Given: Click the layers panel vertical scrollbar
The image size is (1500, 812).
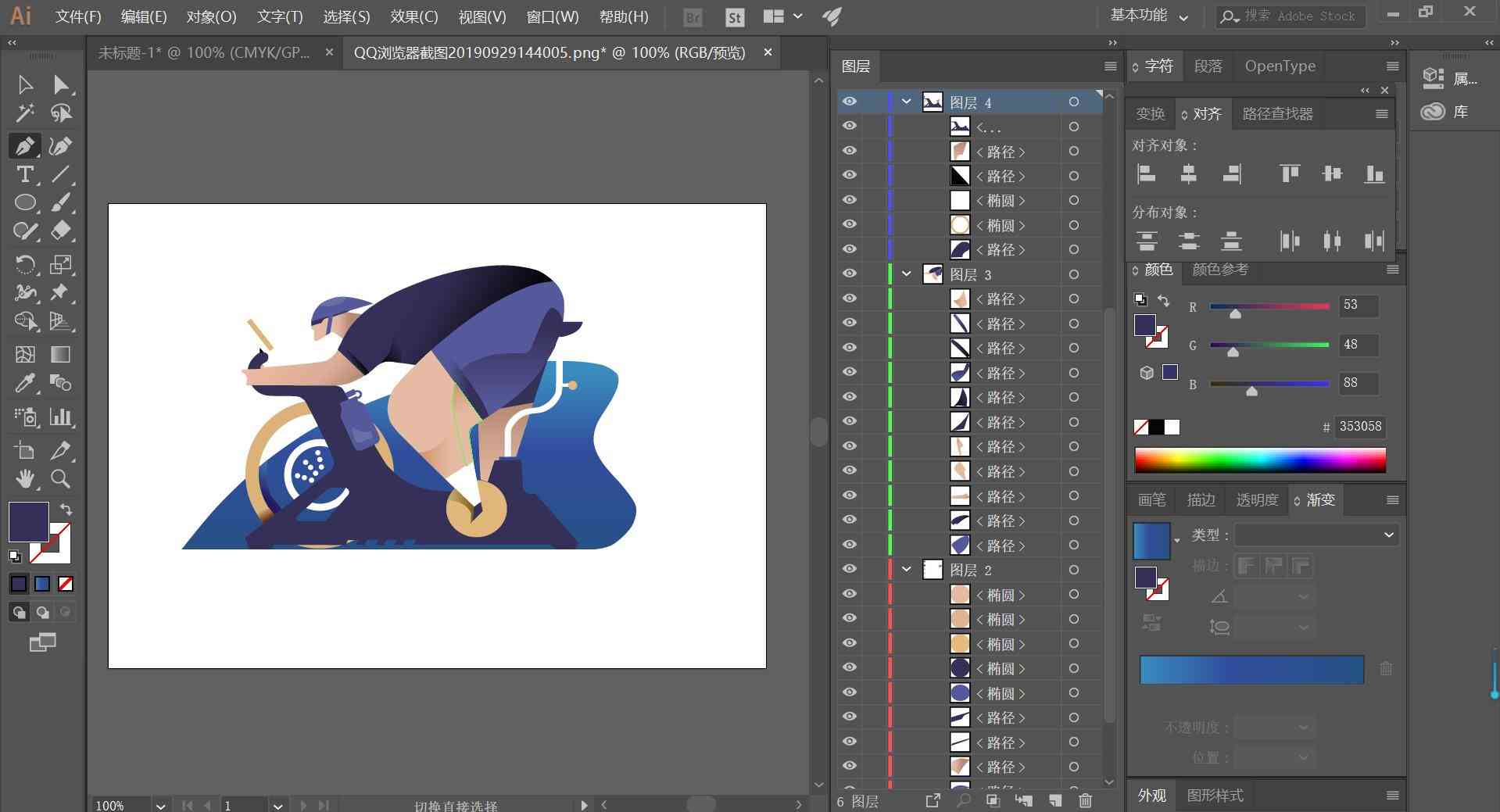Looking at the screenshot, I should coord(1109,514).
